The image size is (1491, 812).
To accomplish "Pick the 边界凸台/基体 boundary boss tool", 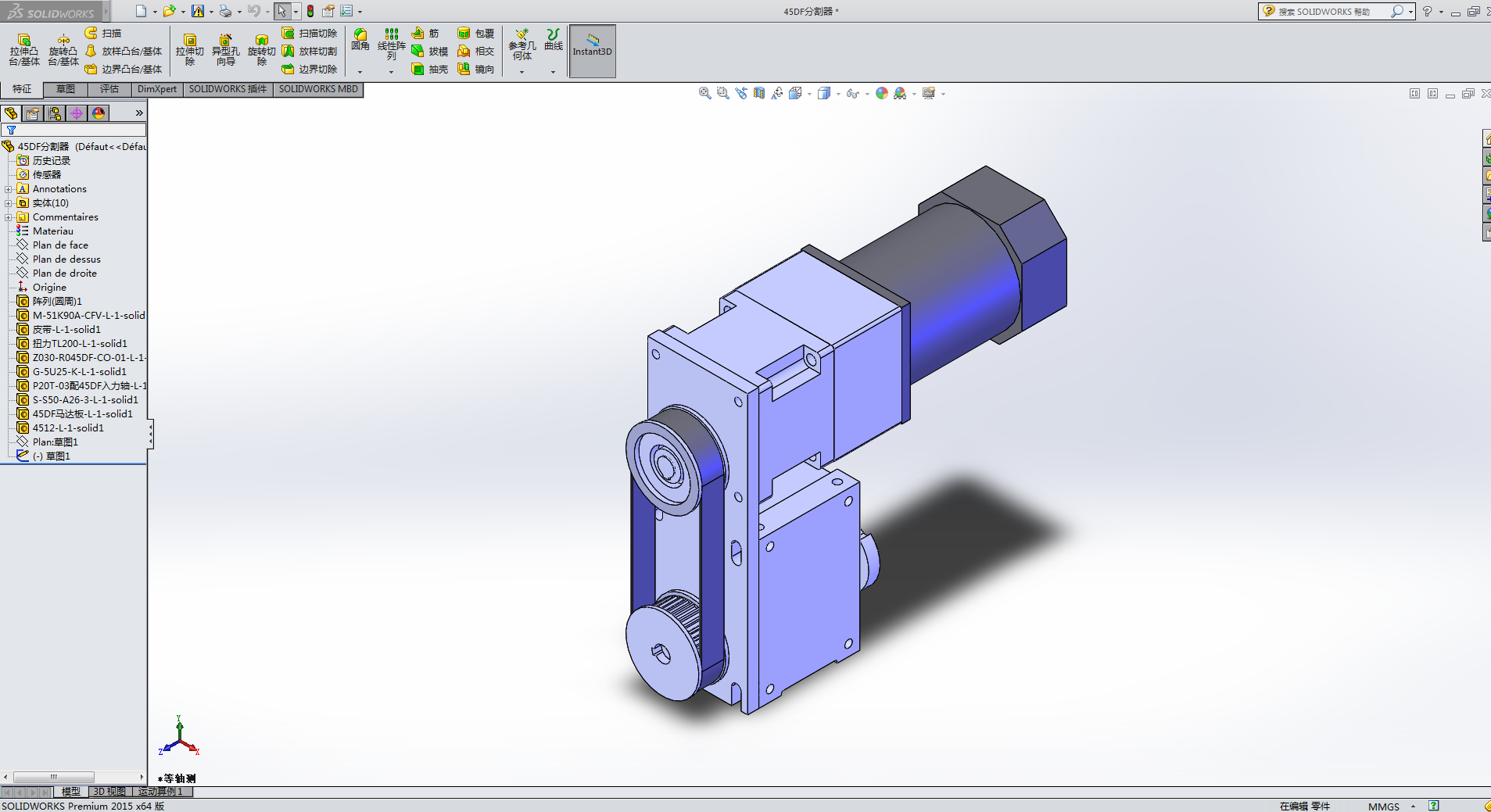I will [124, 69].
